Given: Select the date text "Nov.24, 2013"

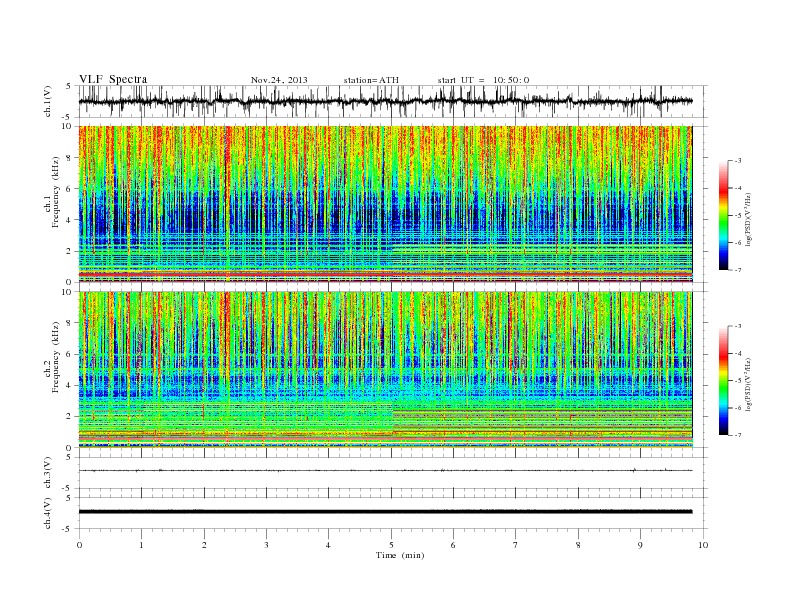Looking at the screenshot, I should [x=279, y=80].
